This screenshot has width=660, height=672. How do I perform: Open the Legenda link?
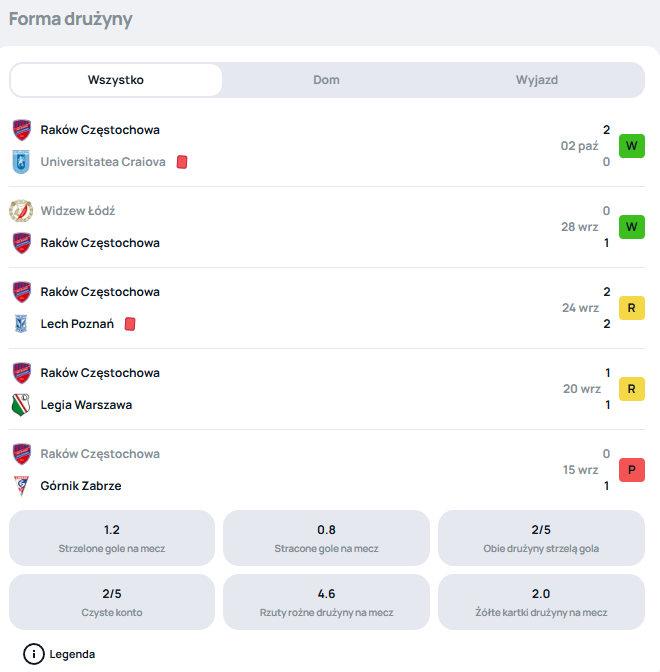[x=72, y=654]
